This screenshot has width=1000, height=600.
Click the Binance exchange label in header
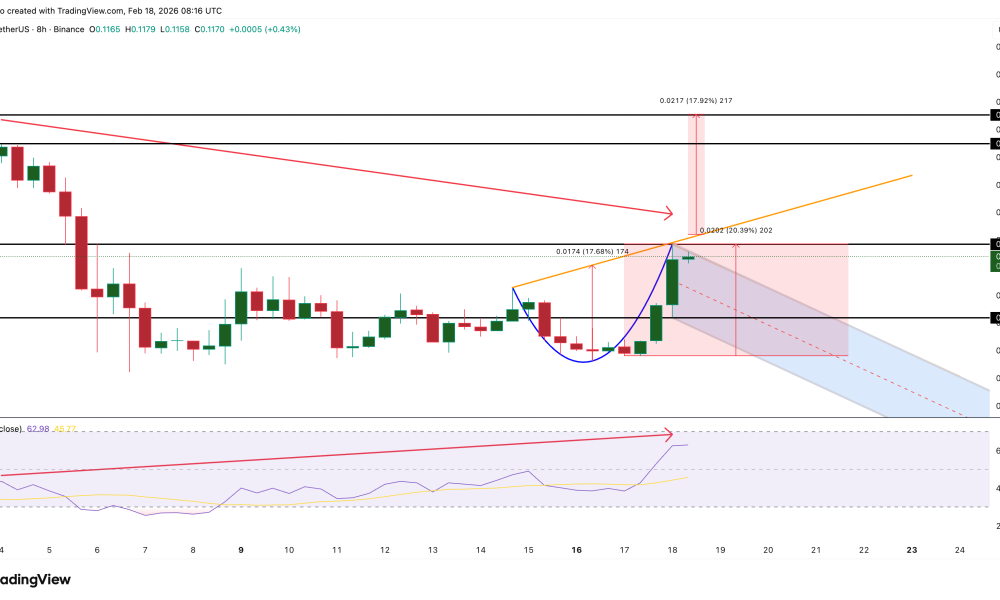[68, 29]
